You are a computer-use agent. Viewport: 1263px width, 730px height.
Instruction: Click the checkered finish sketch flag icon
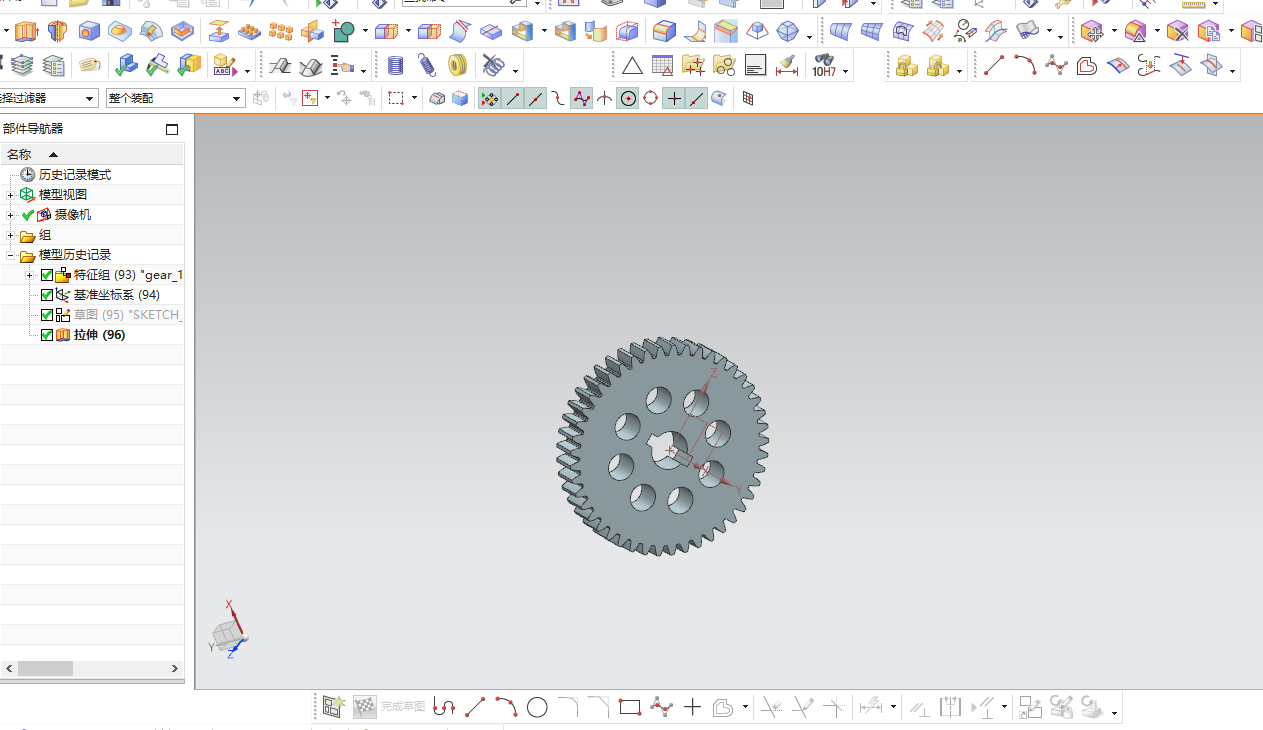364,707
